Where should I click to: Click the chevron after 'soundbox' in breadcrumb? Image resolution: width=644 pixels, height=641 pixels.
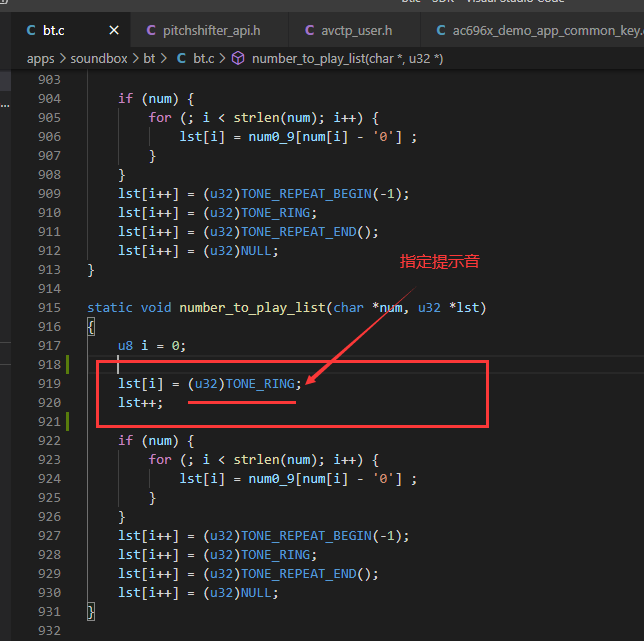pos(136,59)
